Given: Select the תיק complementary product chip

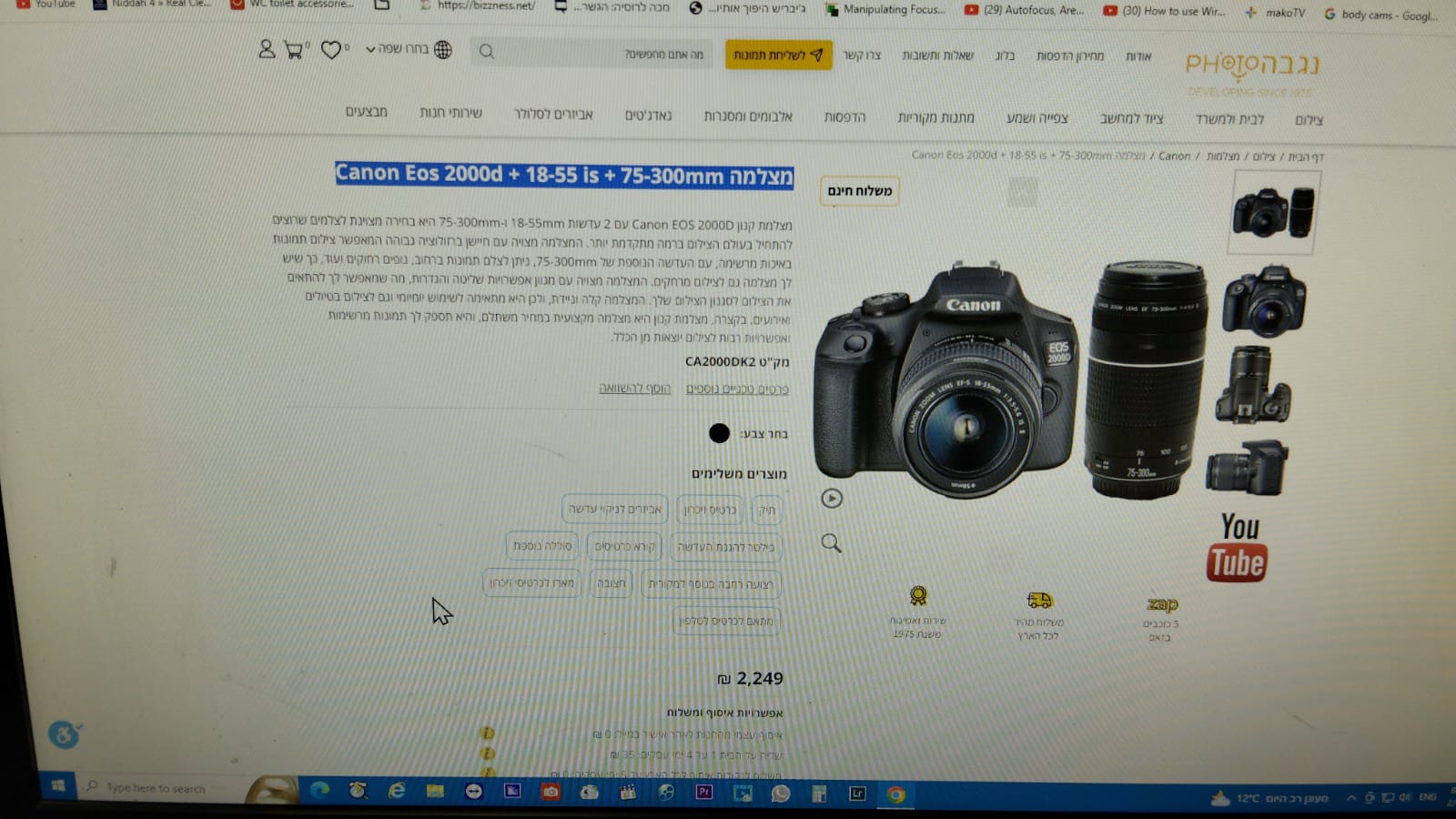Looking at the screenshot, I should click(x=767, y=510).
